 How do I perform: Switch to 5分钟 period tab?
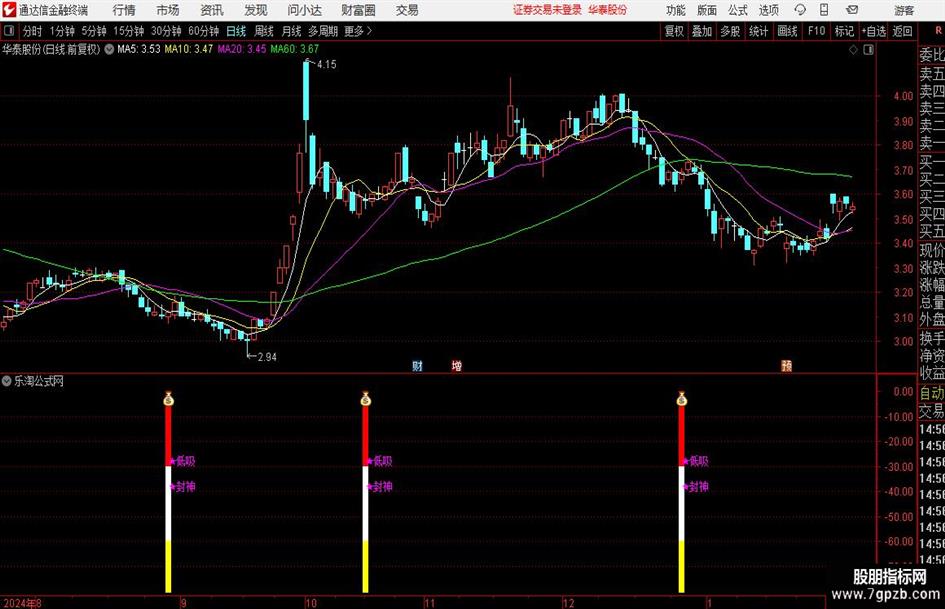(93, 31)
